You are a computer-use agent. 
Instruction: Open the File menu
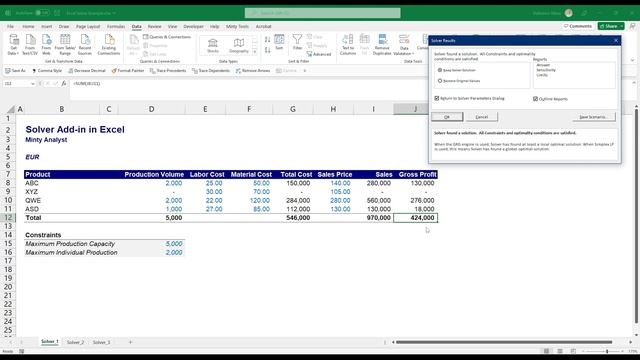[10, 27]
